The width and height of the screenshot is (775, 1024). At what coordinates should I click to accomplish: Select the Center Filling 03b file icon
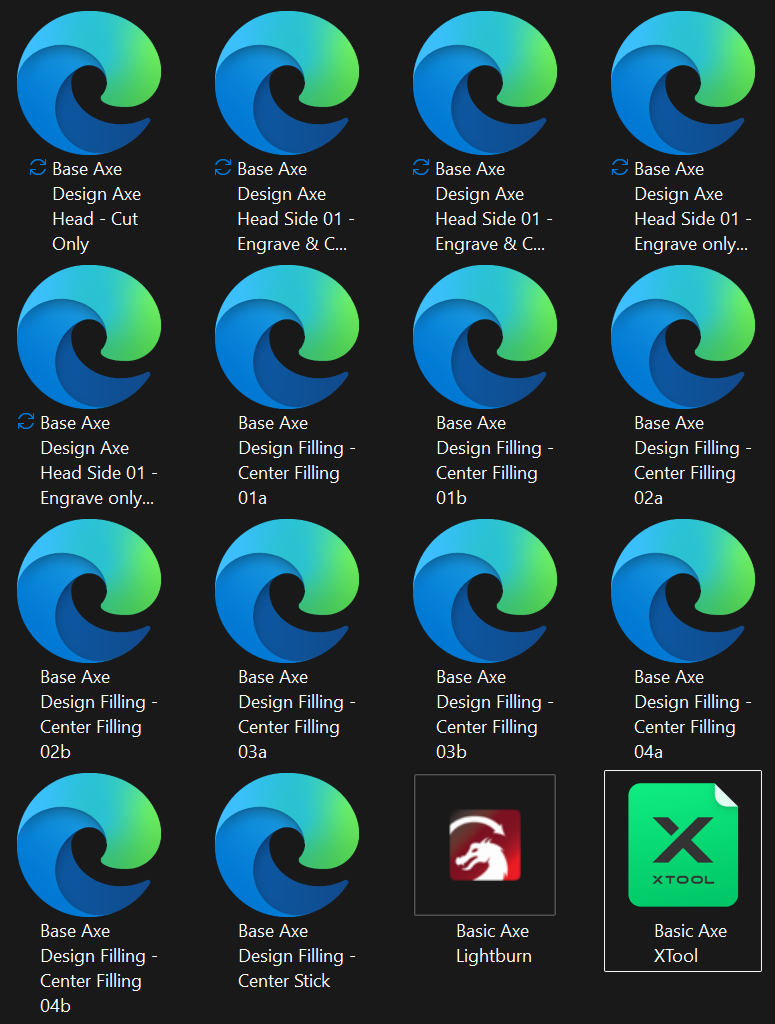coord(484,591)
